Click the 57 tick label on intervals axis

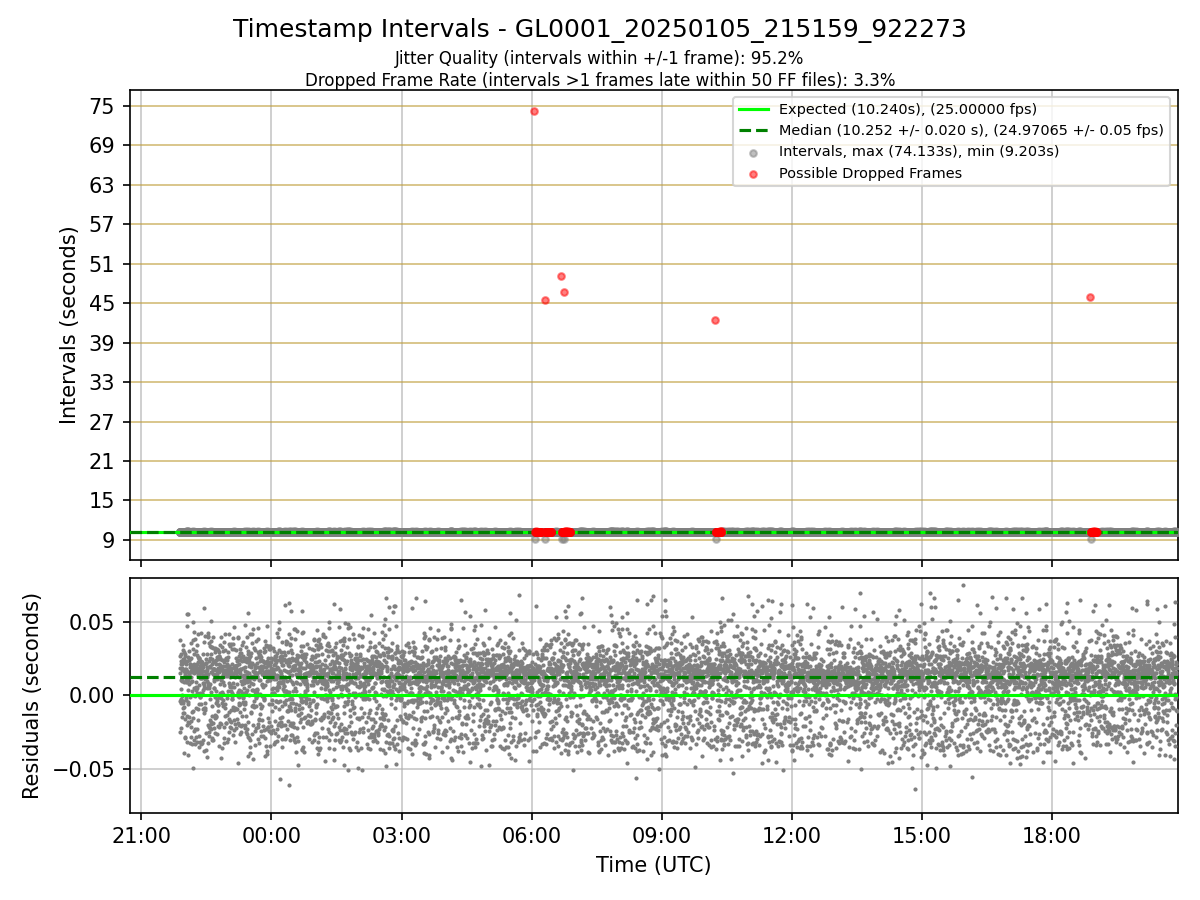coord(103,225)
